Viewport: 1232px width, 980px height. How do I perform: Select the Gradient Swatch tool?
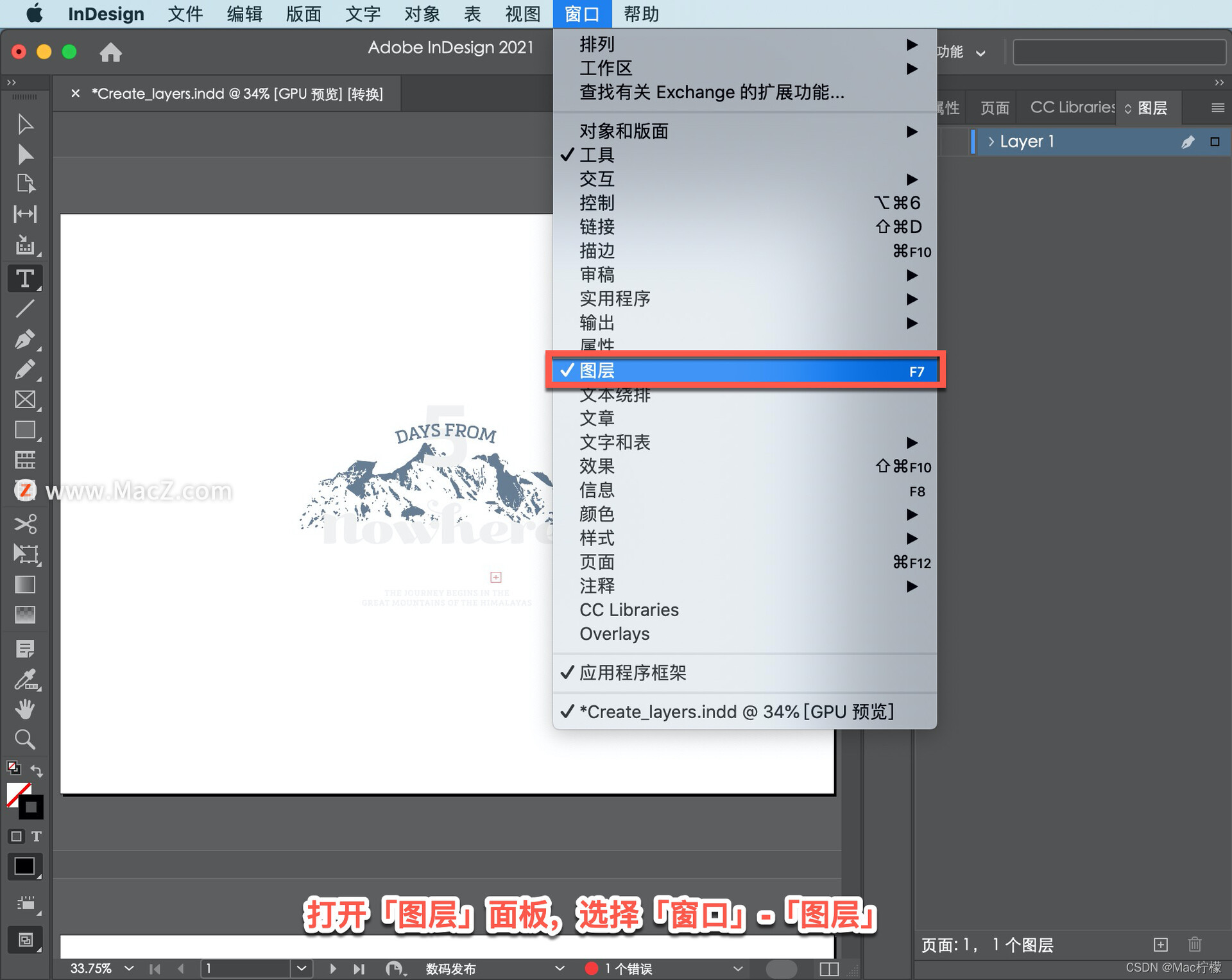click(x=25, y=585)
